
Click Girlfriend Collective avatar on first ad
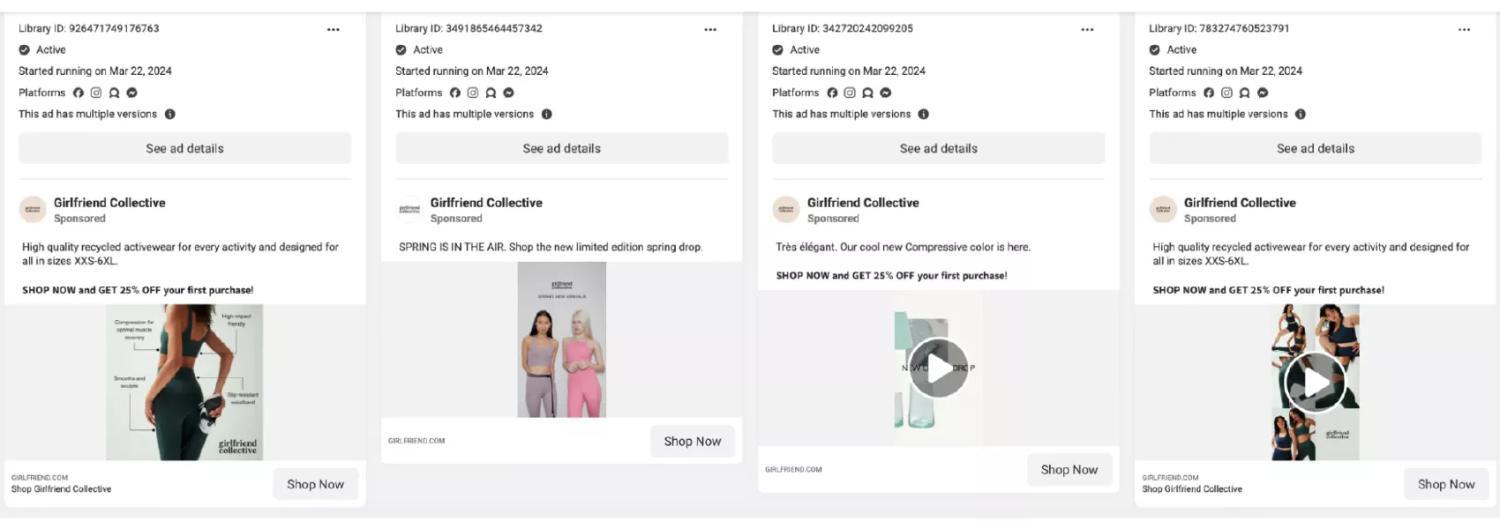pos(33,210)
